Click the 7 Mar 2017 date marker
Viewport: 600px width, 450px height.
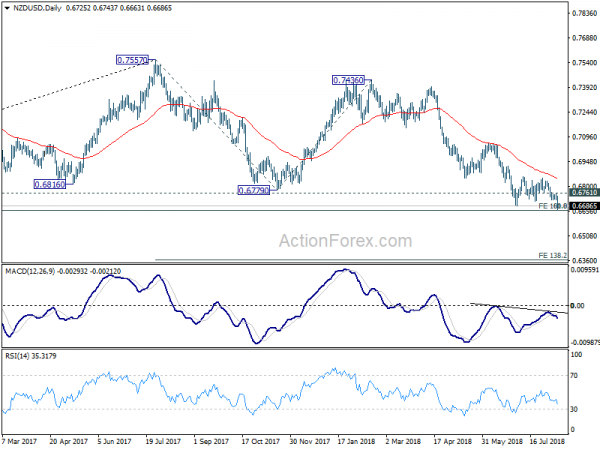(19, 441)
